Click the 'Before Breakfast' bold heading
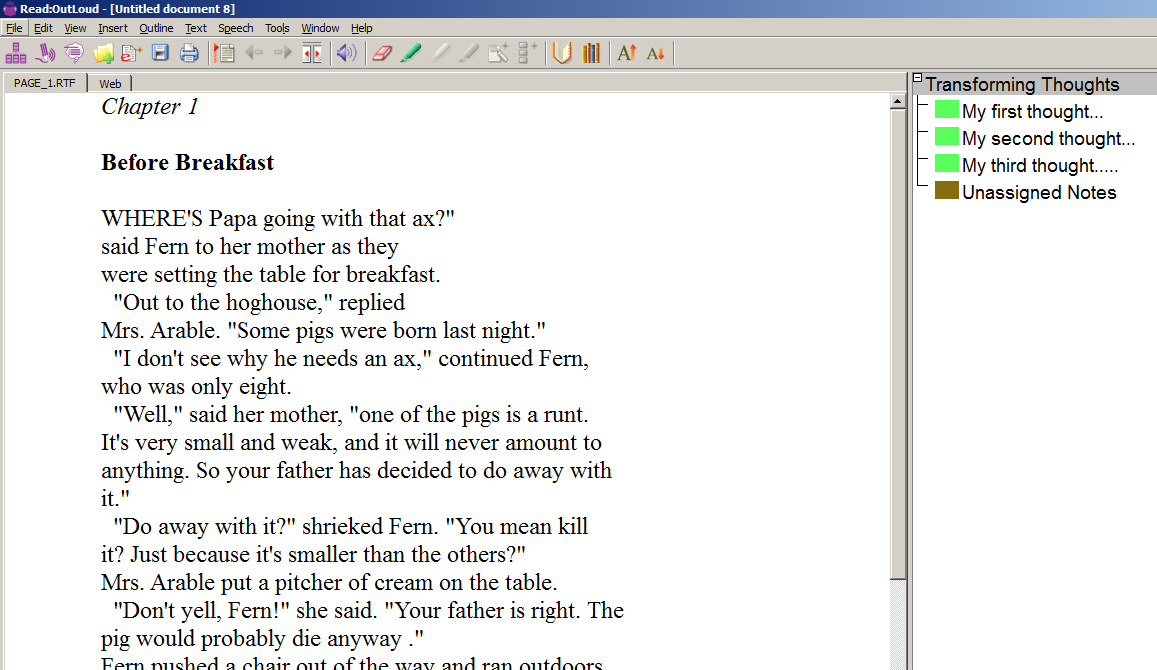Image resolution: width=1157 pixels, height=670 pixels. 187,162
